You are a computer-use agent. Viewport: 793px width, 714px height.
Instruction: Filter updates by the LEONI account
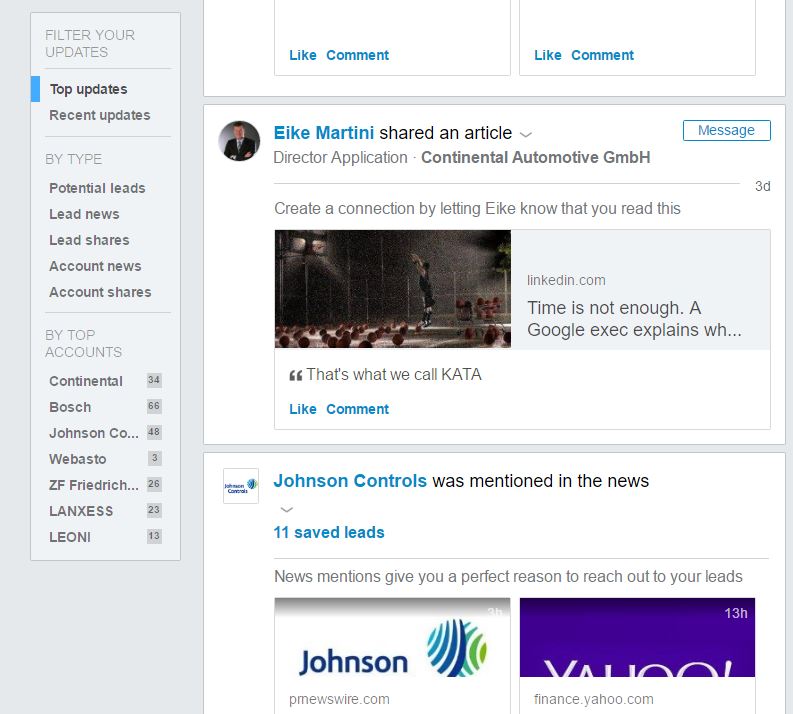[70, 537]
